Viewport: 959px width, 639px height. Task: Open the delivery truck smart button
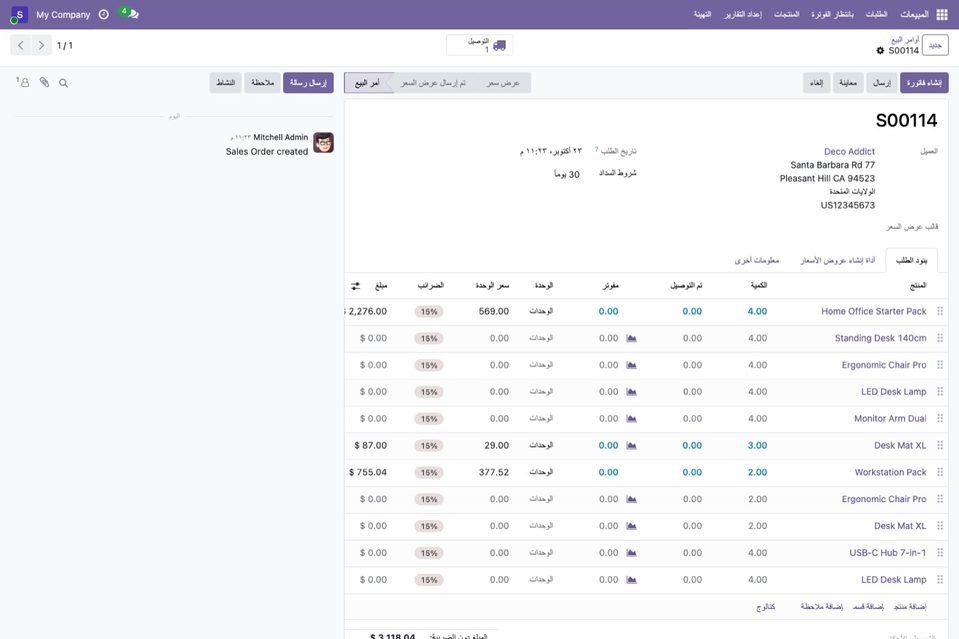[480, 45]
